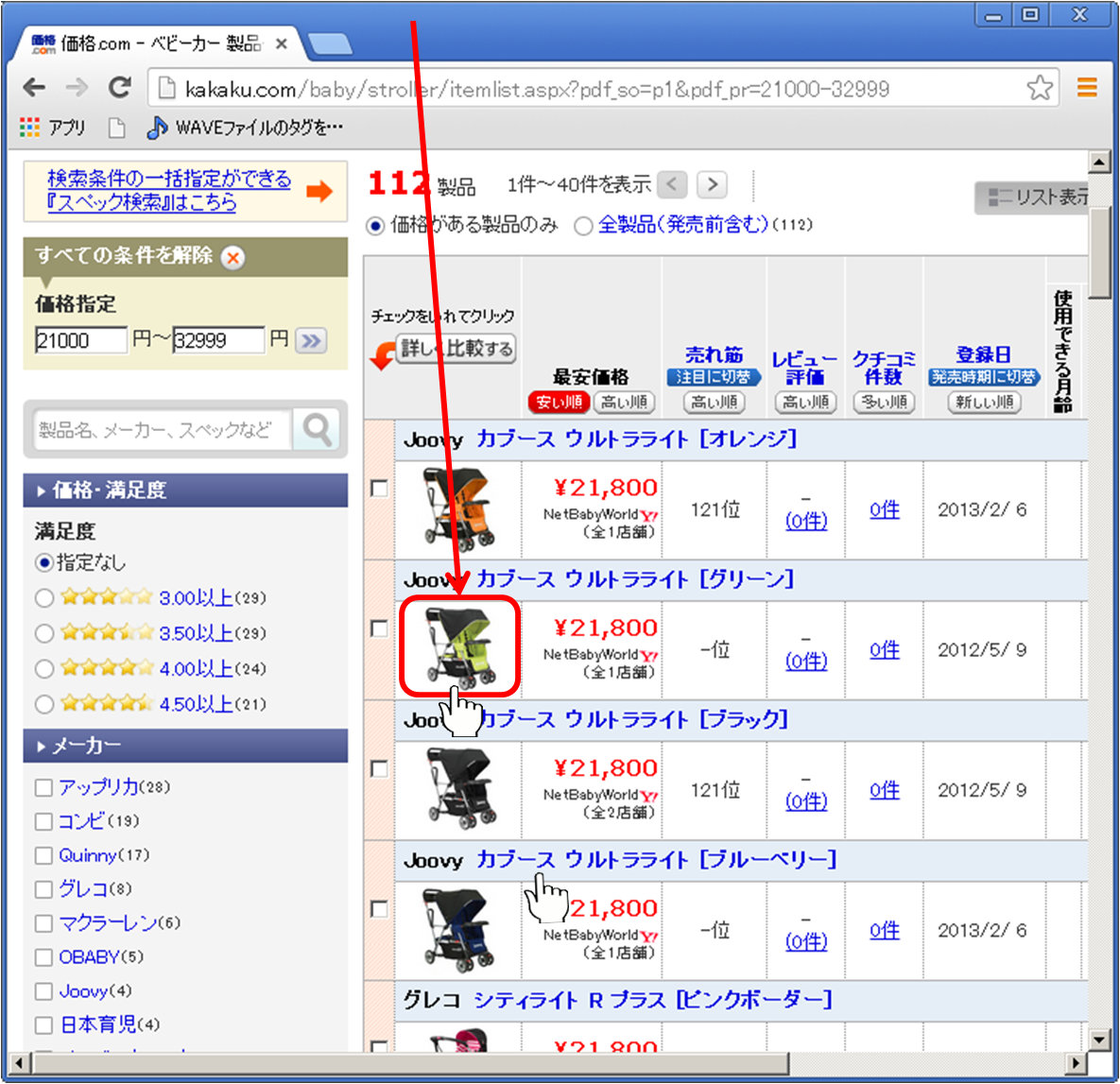Image resolution: width=1120 pixels, height=1084 pixels.
Task: Select the 4.00以上 satisfaction radio button
Action: (43, 669)
